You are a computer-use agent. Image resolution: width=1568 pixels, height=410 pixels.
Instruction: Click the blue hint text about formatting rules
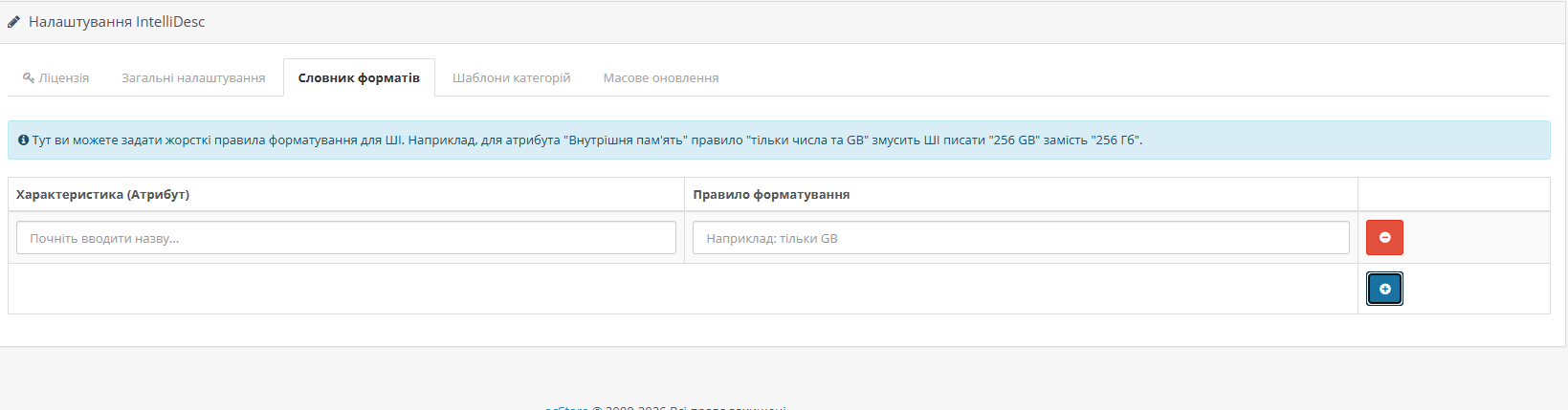click(x=587, y=140)
